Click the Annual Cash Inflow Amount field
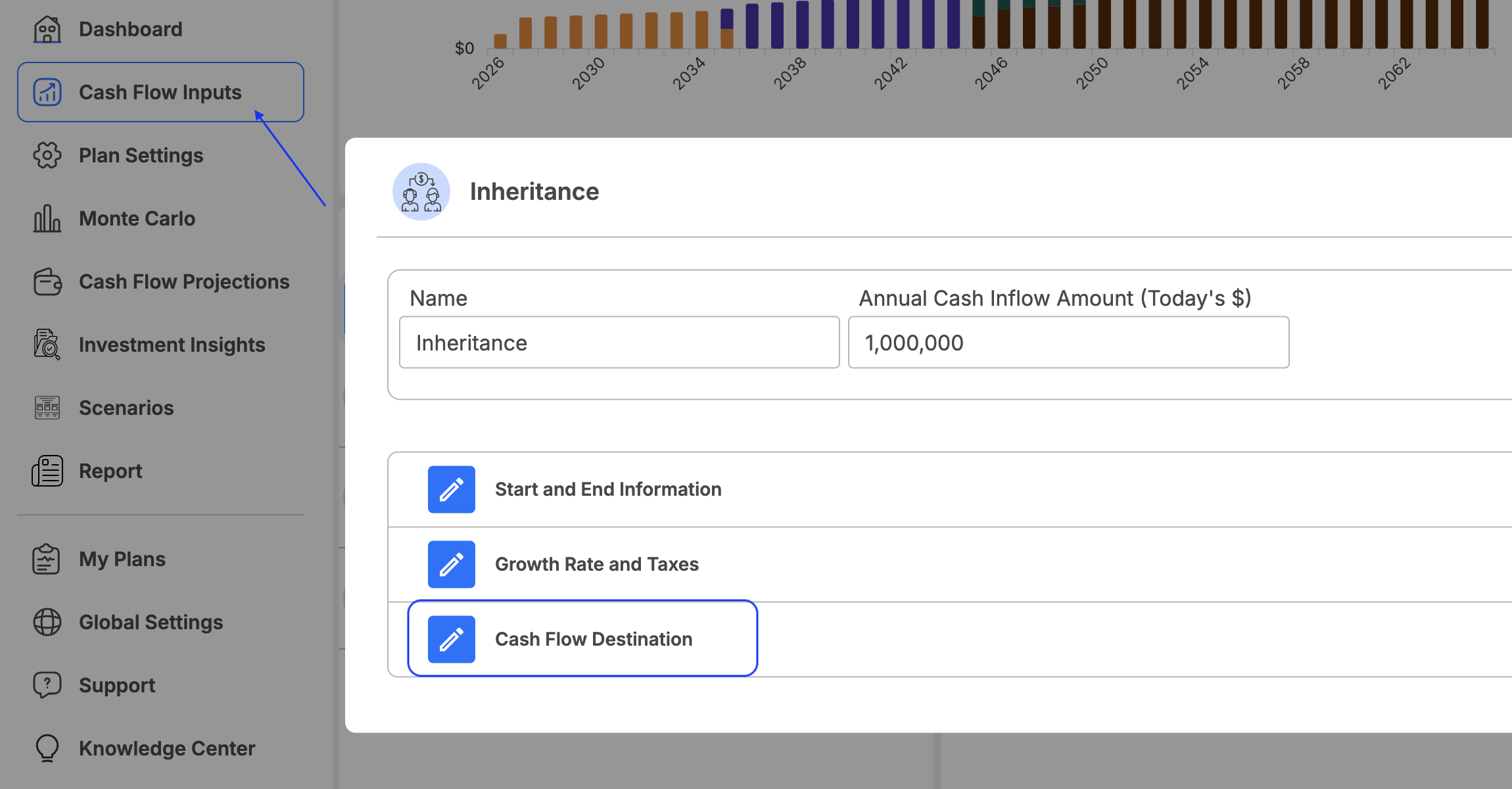Image resolution: width=1512 pixels, height=789 pixels. click(1068, 343)
